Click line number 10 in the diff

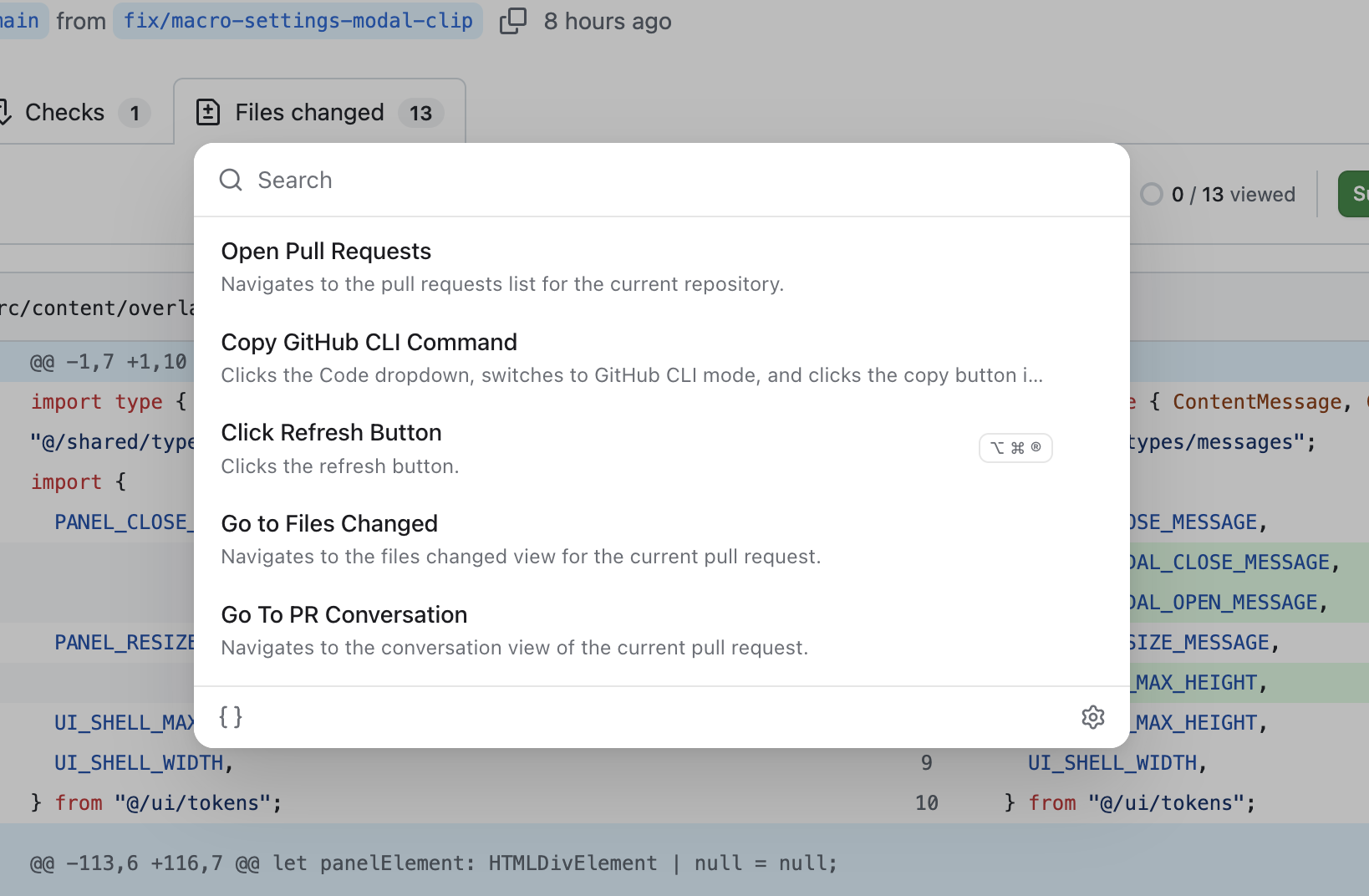(927, 803)
